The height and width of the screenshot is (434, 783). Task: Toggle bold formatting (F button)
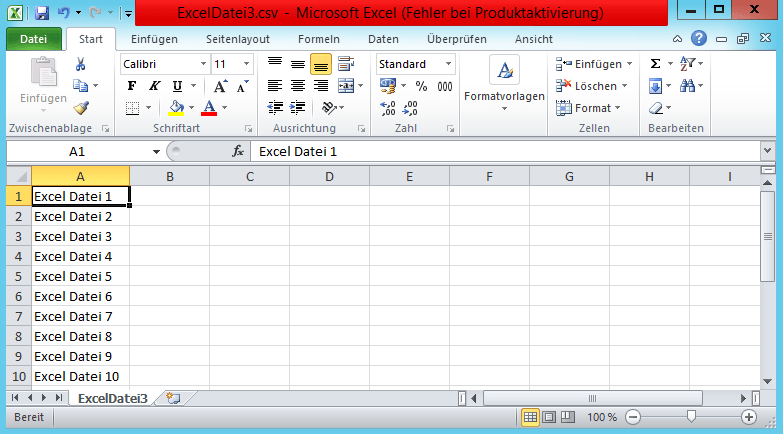point(131,86)
